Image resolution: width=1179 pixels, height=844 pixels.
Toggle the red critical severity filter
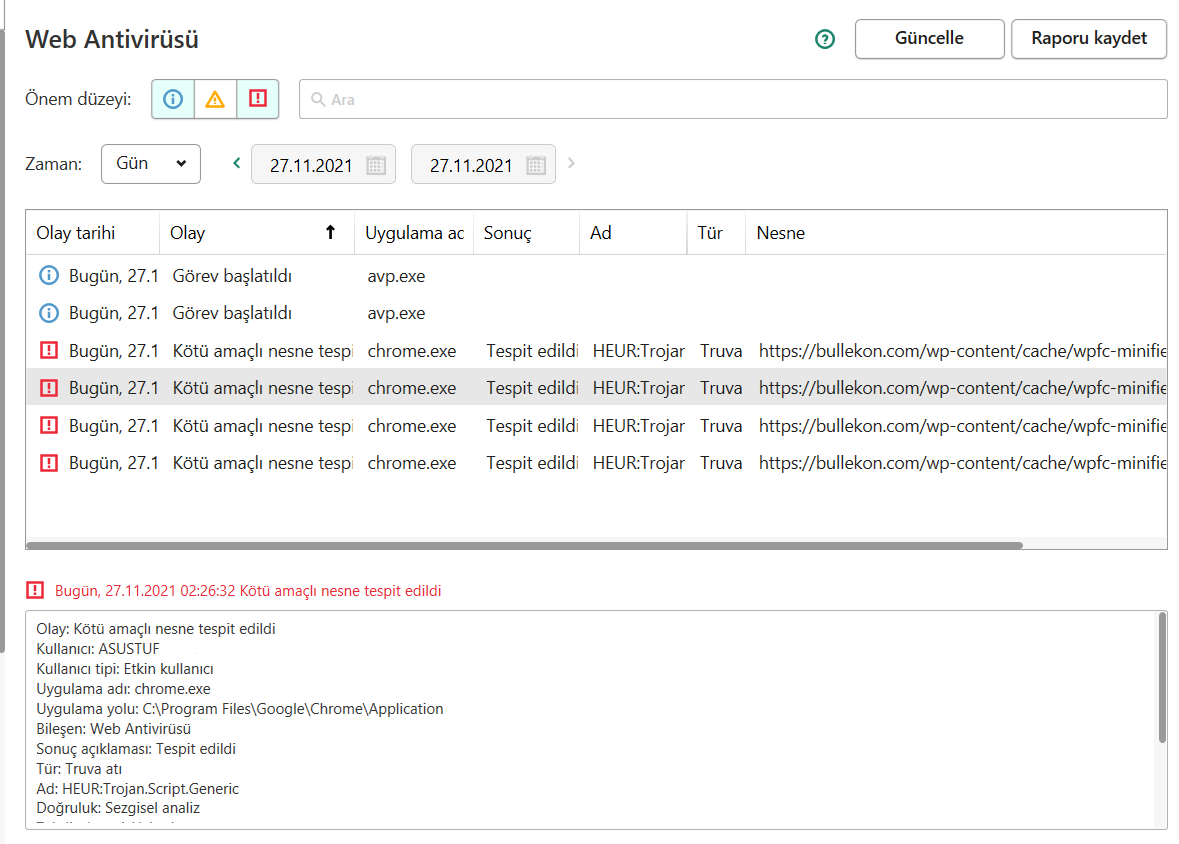tap(258, 99)
